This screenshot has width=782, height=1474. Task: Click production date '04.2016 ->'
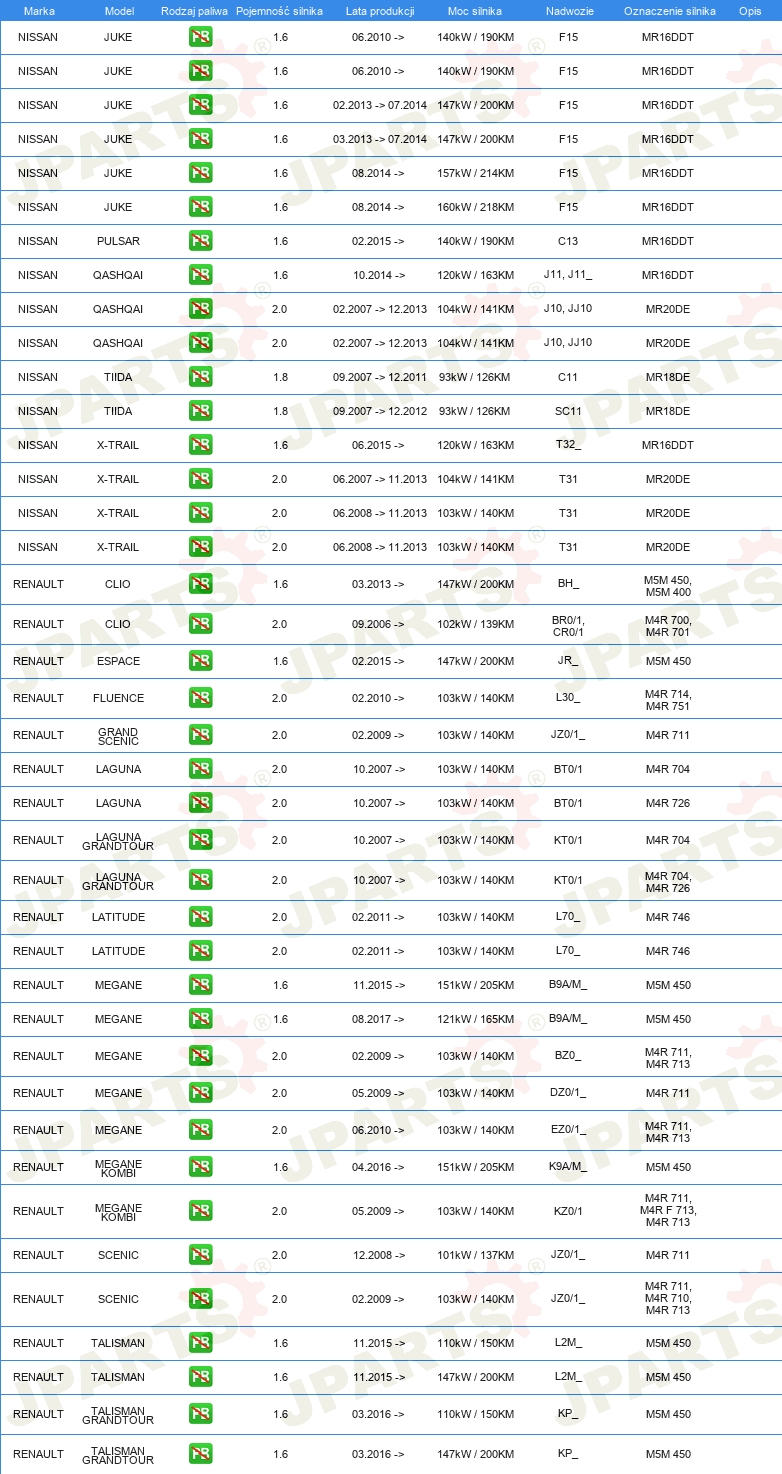(x=378, y=1167)
